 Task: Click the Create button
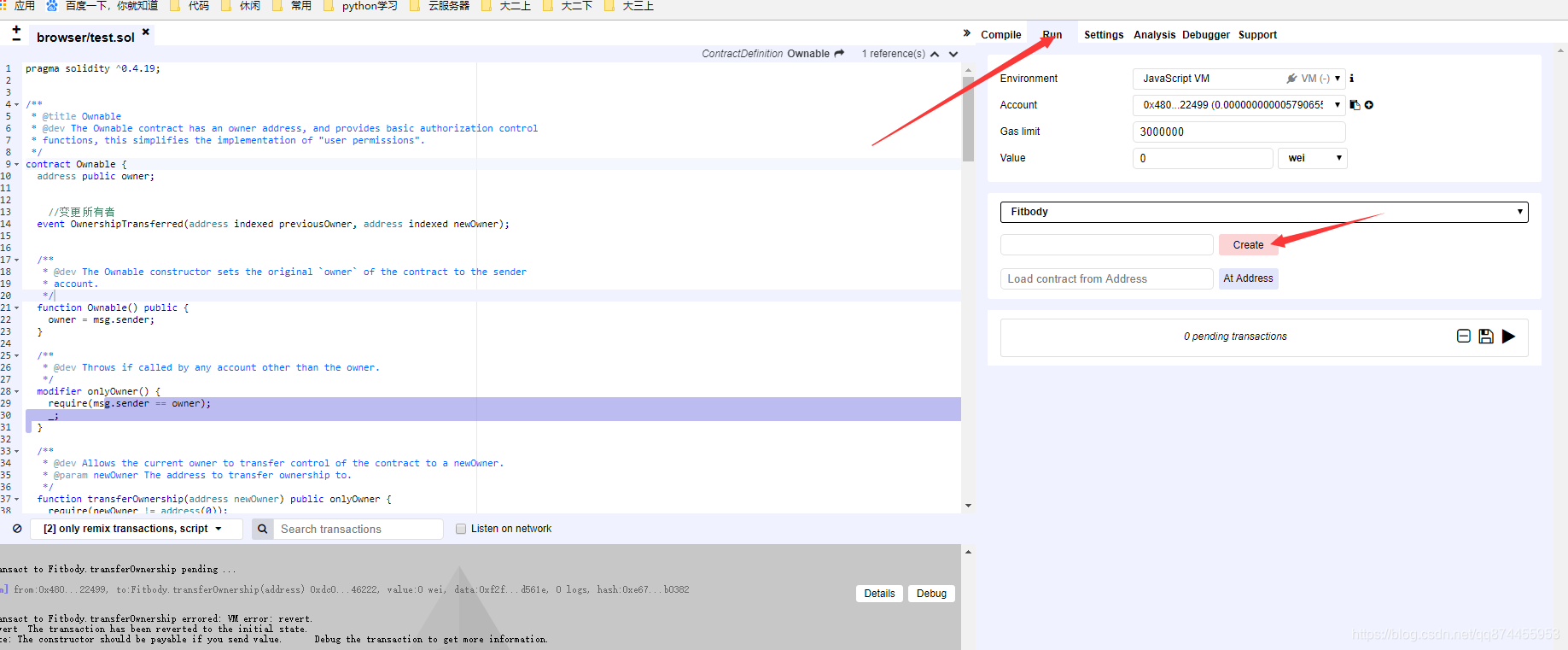pos(1248,245)
